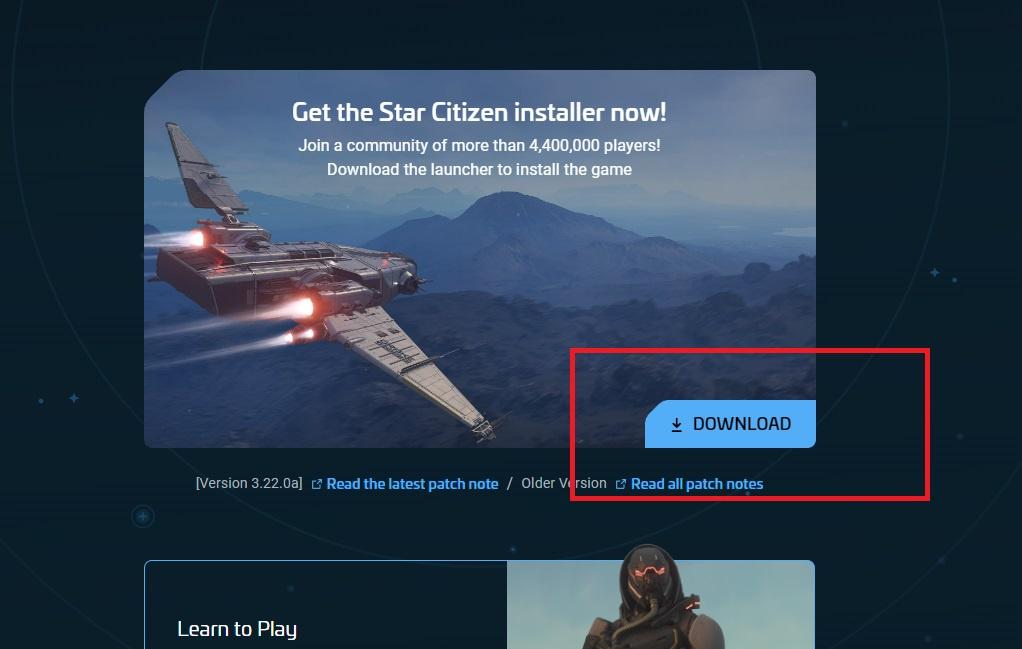
Task: Click the four-point star sparkle left of banner
Action: coord(74,397)
